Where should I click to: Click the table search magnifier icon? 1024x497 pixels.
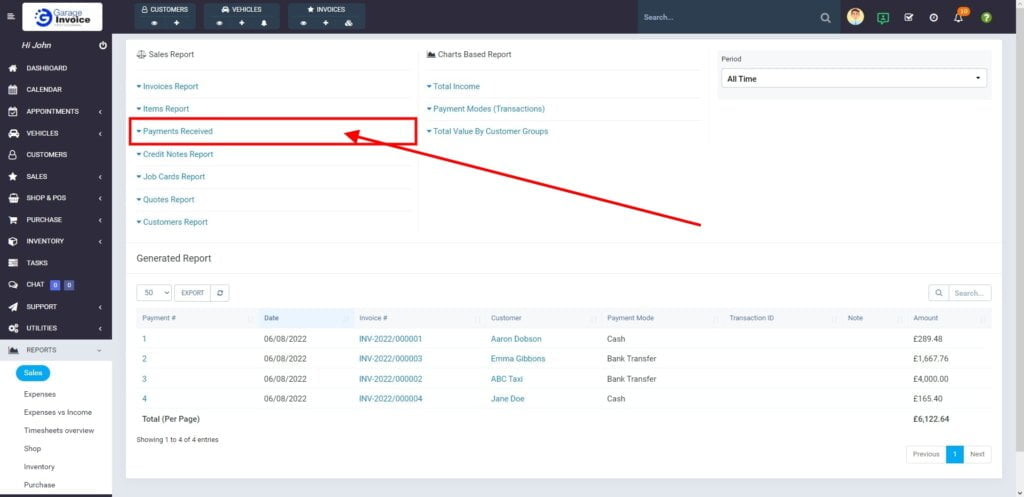[x=938, y=293]
